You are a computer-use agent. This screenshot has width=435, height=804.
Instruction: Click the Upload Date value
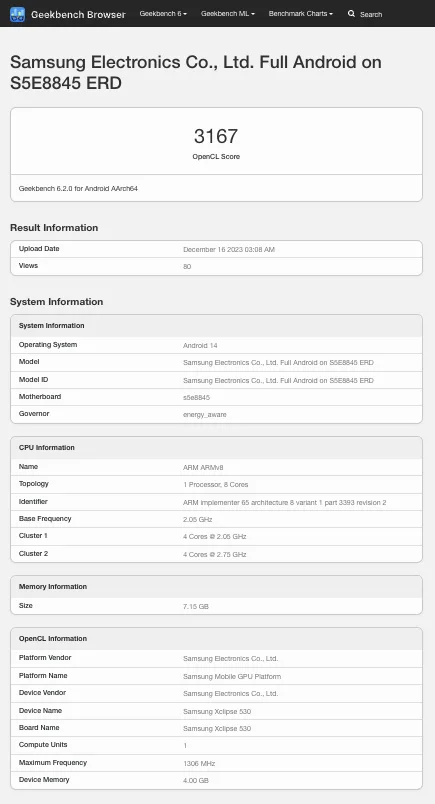tap(229, 250)
